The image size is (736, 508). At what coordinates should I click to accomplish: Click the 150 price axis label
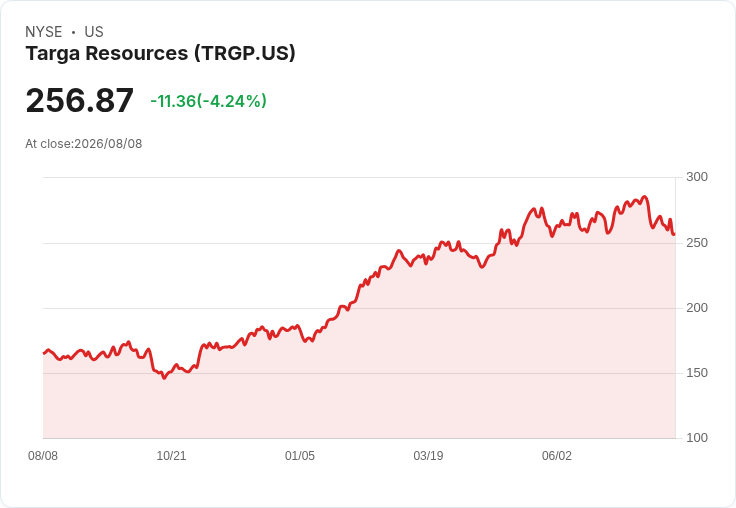click(x=697, y=373)
